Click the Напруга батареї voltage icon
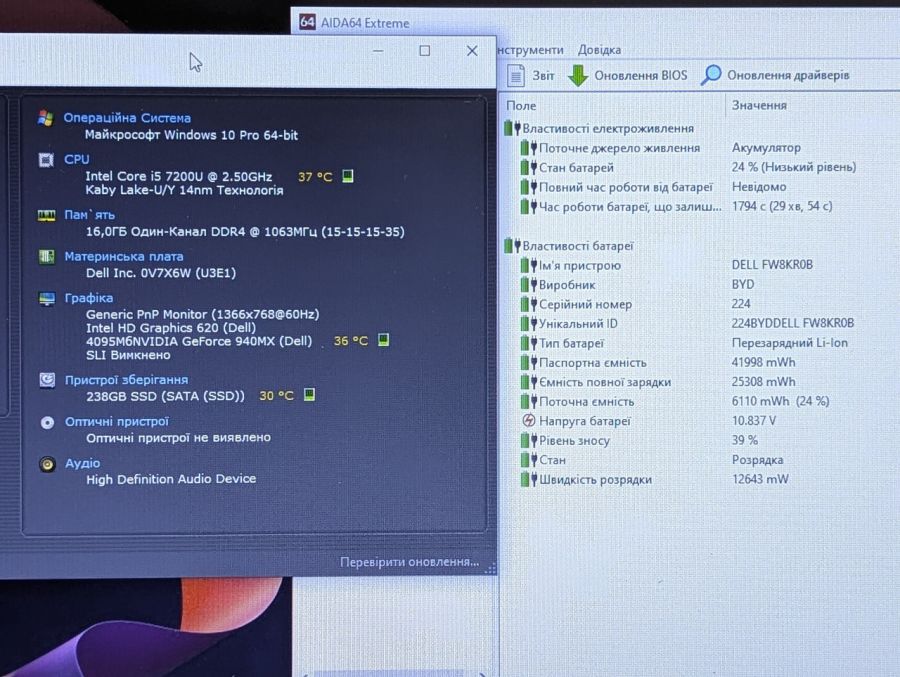Screen dimensions: 900x677 click(x=529, y=420)
